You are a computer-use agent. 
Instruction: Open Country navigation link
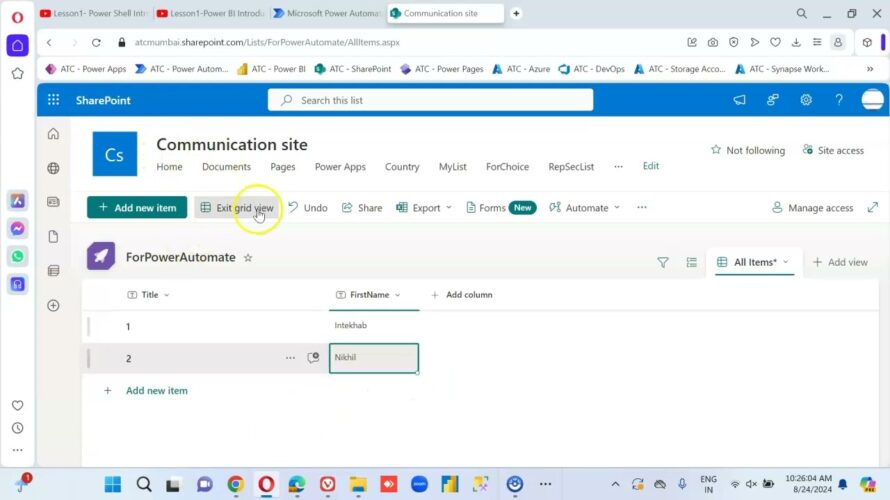402,167
